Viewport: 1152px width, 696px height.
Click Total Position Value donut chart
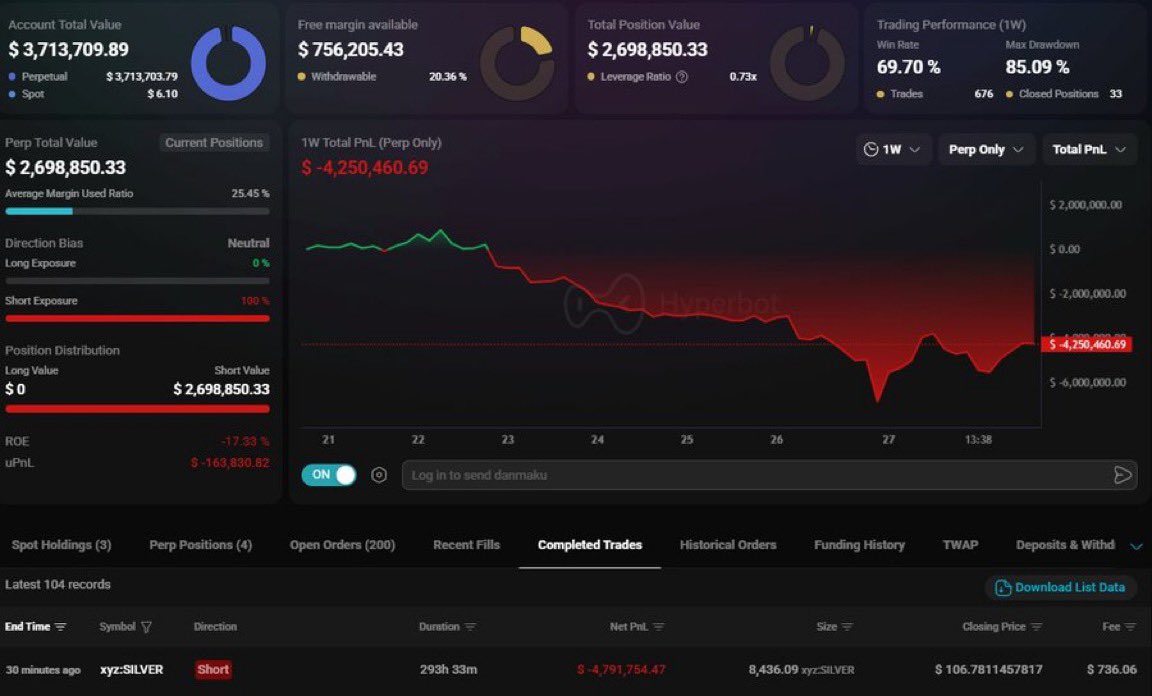coord(807,63)
